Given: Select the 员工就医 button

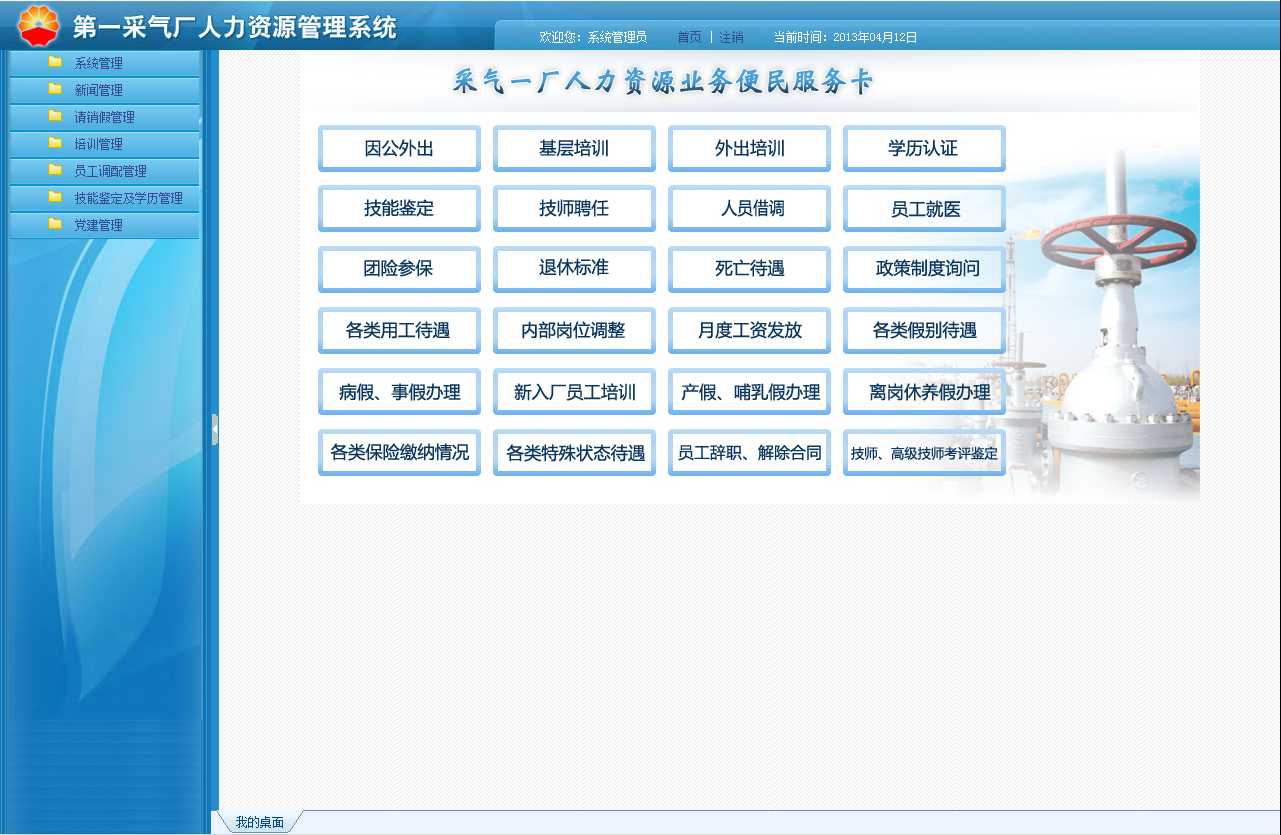Looking at the screenshot, I should (x=924, y=209).
